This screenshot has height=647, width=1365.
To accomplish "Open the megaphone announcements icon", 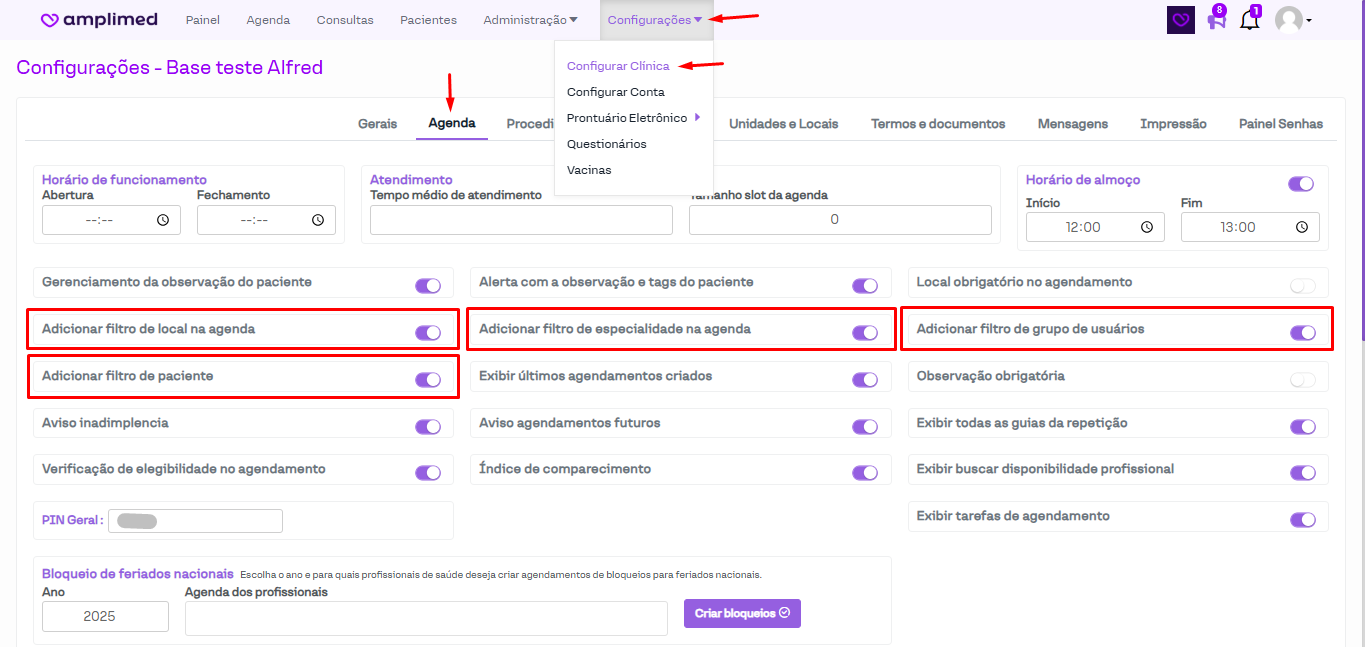I will pyautogui.click(x=1216, y=20).
